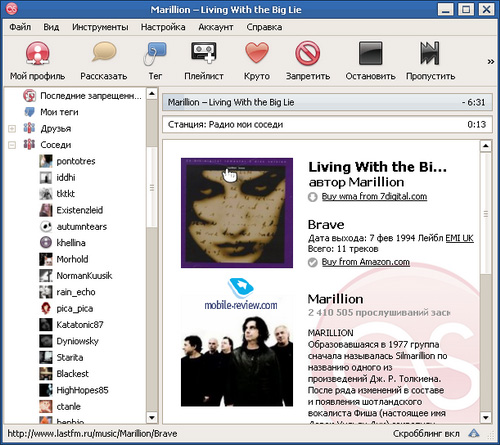
Task: Love the track with Круто heart
Action: 257,53
